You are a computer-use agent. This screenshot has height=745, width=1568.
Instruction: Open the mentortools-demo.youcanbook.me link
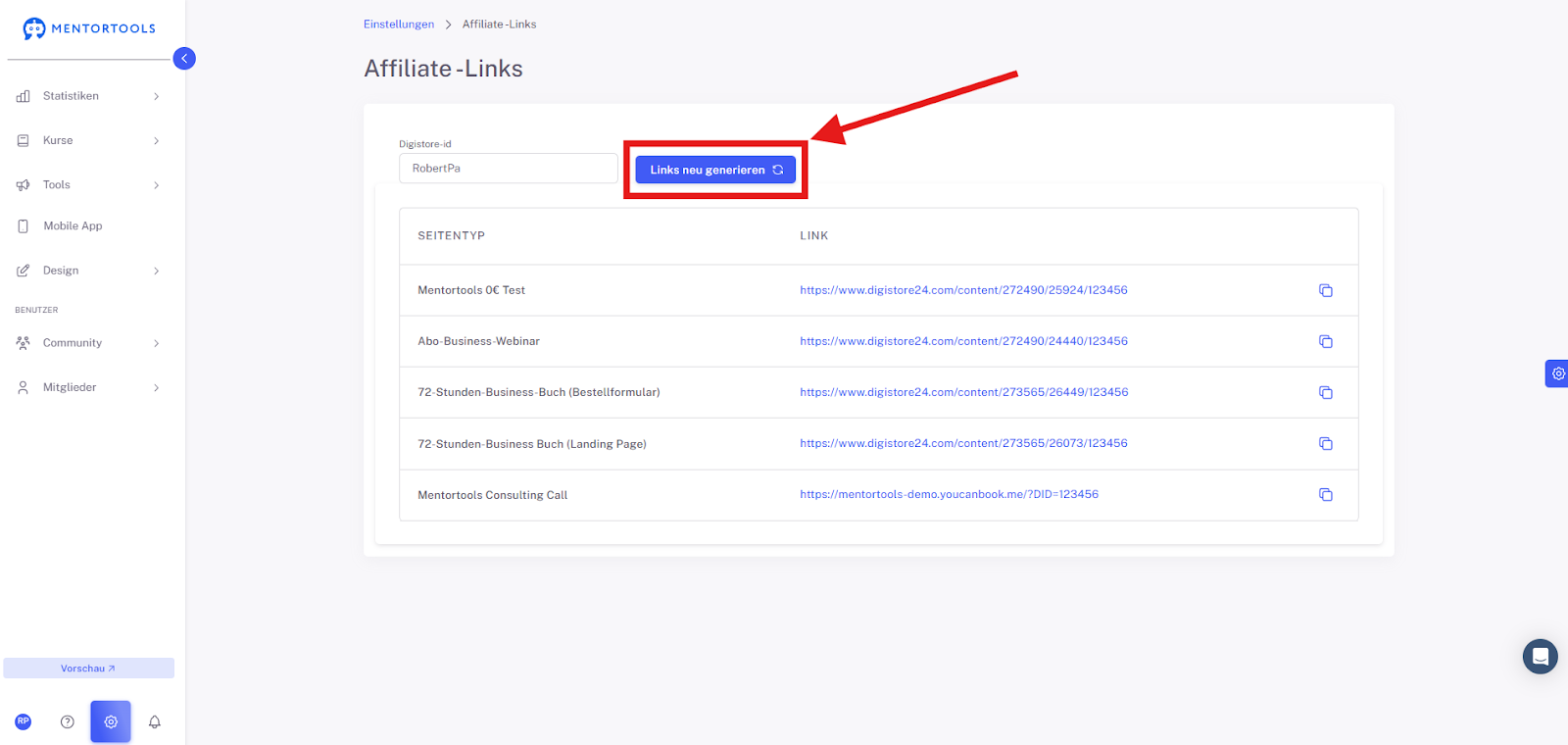coord(949,494)
